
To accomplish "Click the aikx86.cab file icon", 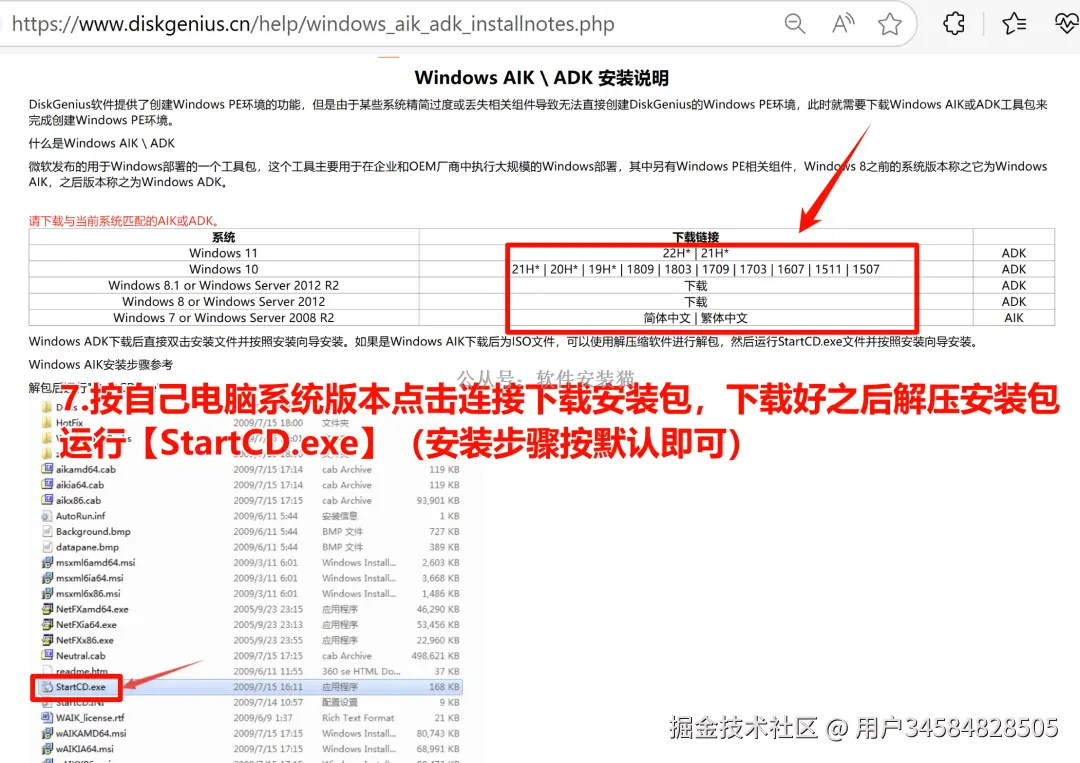I will coord(47,500).
